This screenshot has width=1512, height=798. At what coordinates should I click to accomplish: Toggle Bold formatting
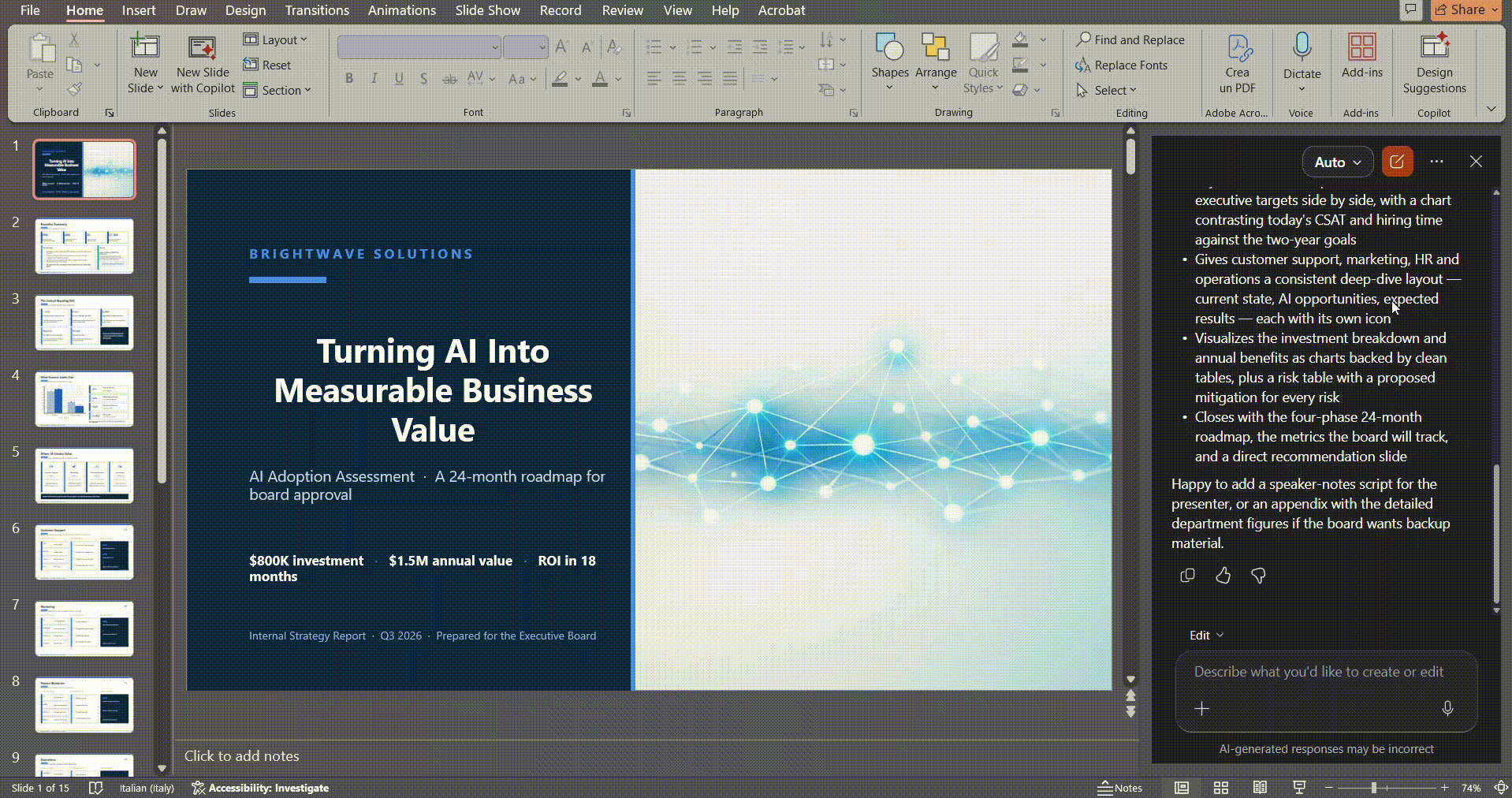(x=349, y=78)
